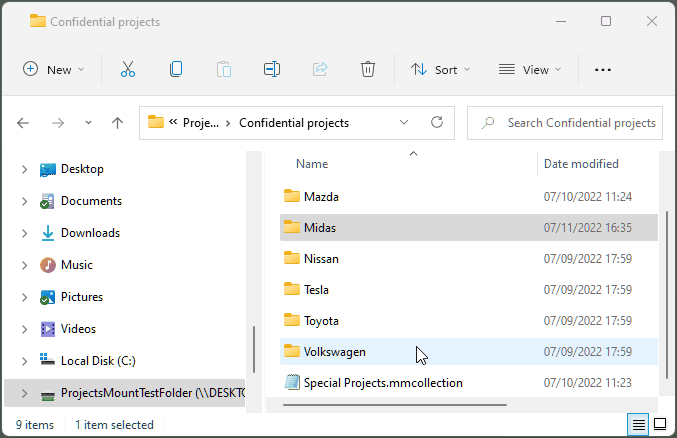
Task: Click the Copy icon in toolbar
Action: tap(176, 69)
